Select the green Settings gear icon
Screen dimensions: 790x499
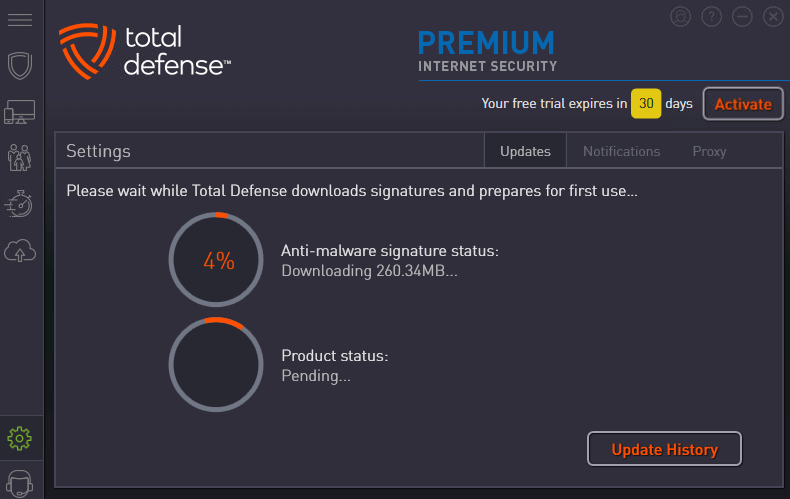pos(20,439)
